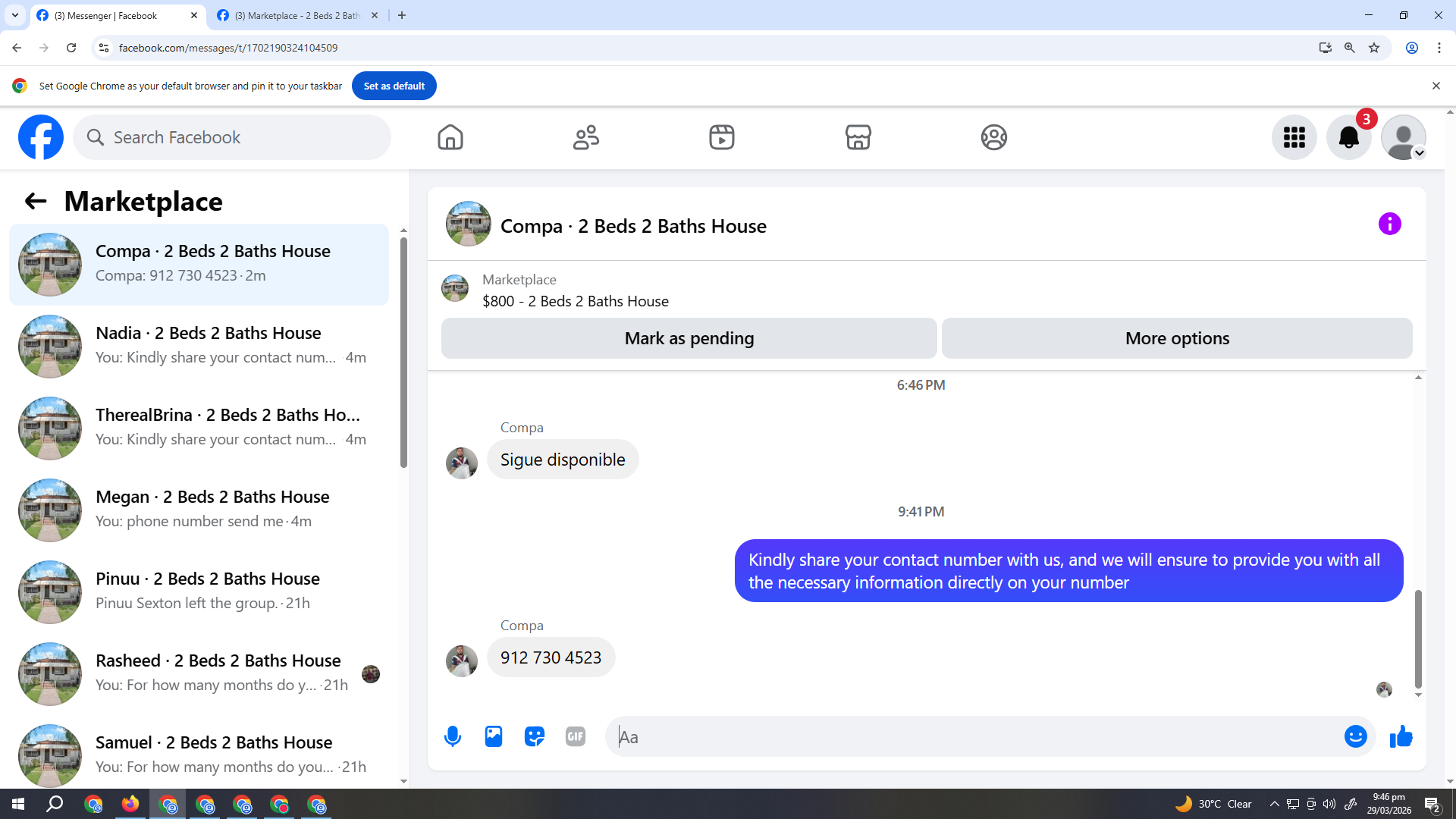Image resolution: width=1456 pixels, height=819 pixels.
Task: Open Chrome three-dot menu
Action: pos(1439,48)
